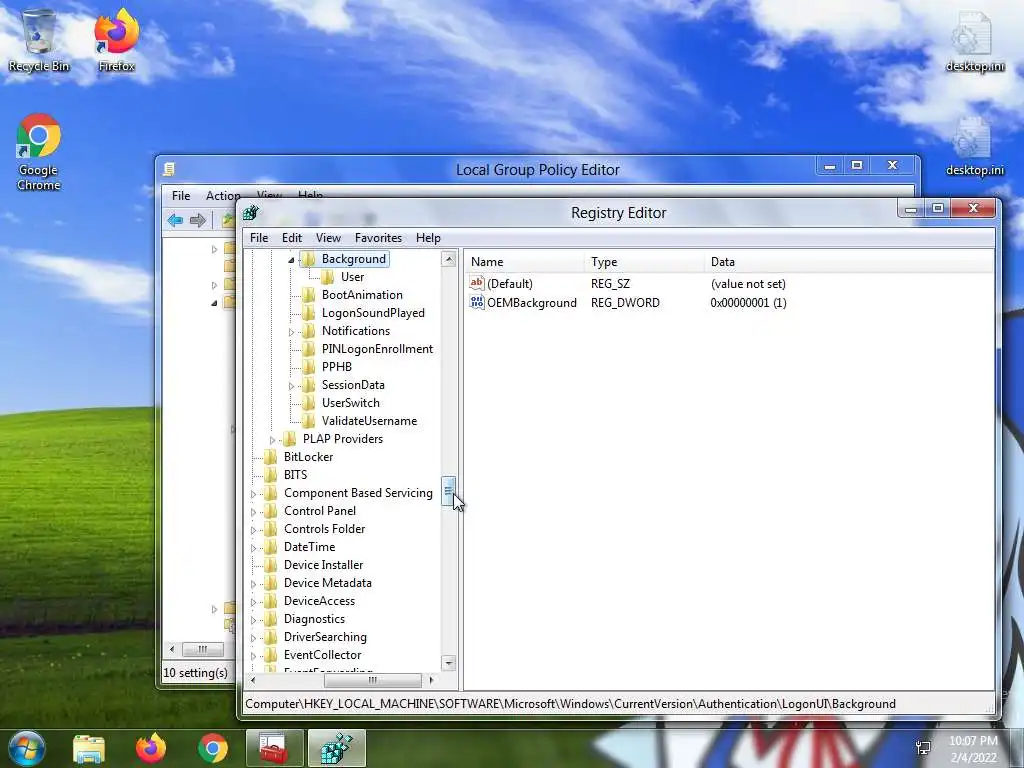Select the DeviceAccess key

[x=319, y=601]
